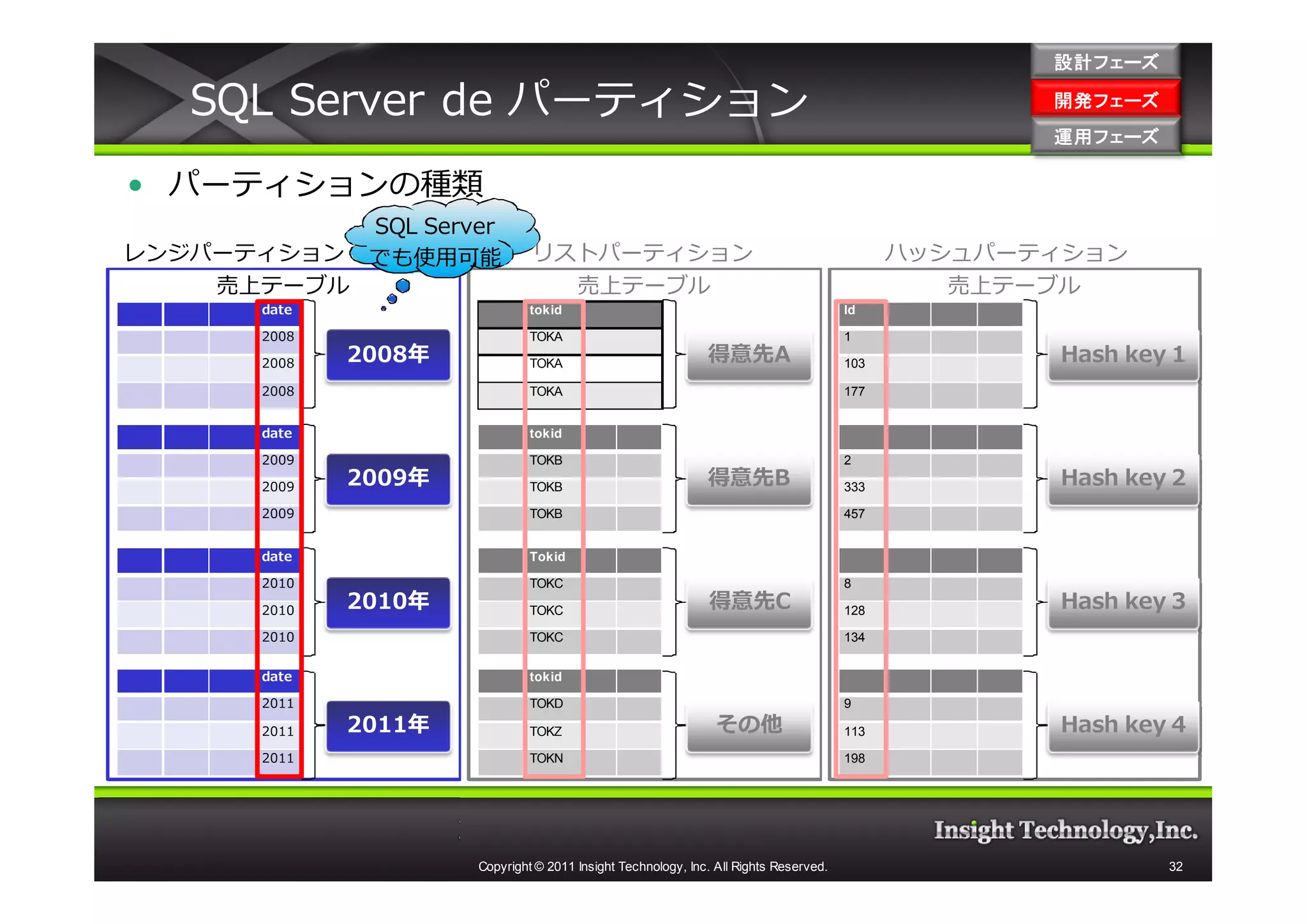Click the 得意先B partition label
This screenshot has height=924, width=1307.
pyautogui.click(x=749, y=478)
